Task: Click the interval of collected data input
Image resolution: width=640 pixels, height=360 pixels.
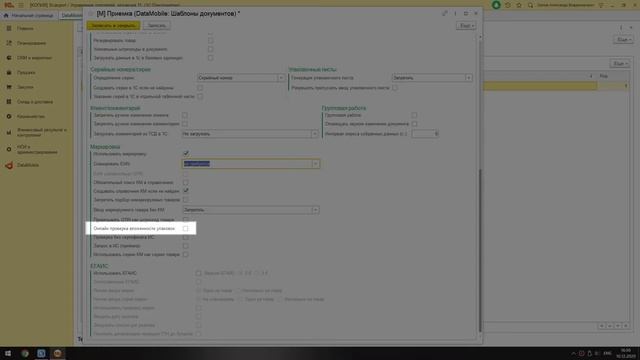Action: (425, 134)
